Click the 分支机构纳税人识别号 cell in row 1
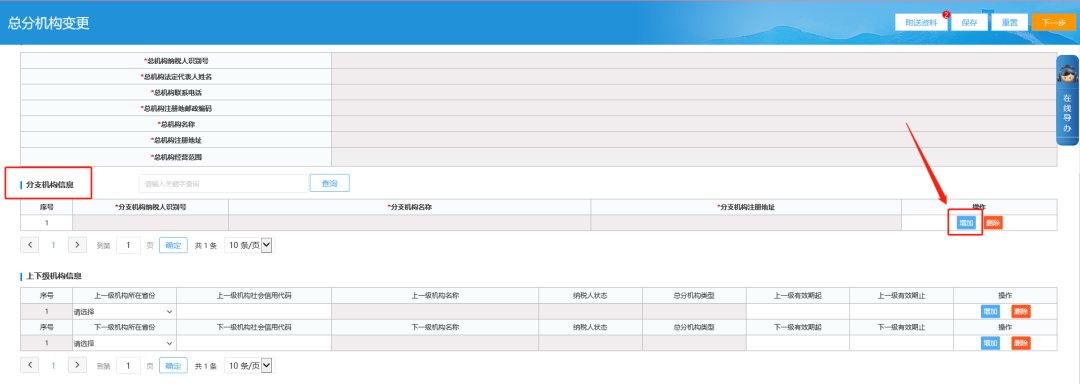 150,223
